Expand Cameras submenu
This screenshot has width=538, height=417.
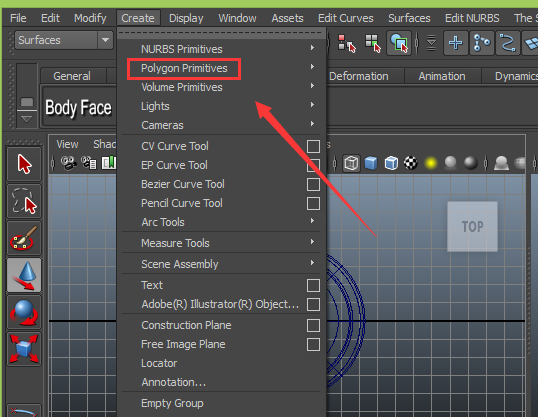click(221, 125)
